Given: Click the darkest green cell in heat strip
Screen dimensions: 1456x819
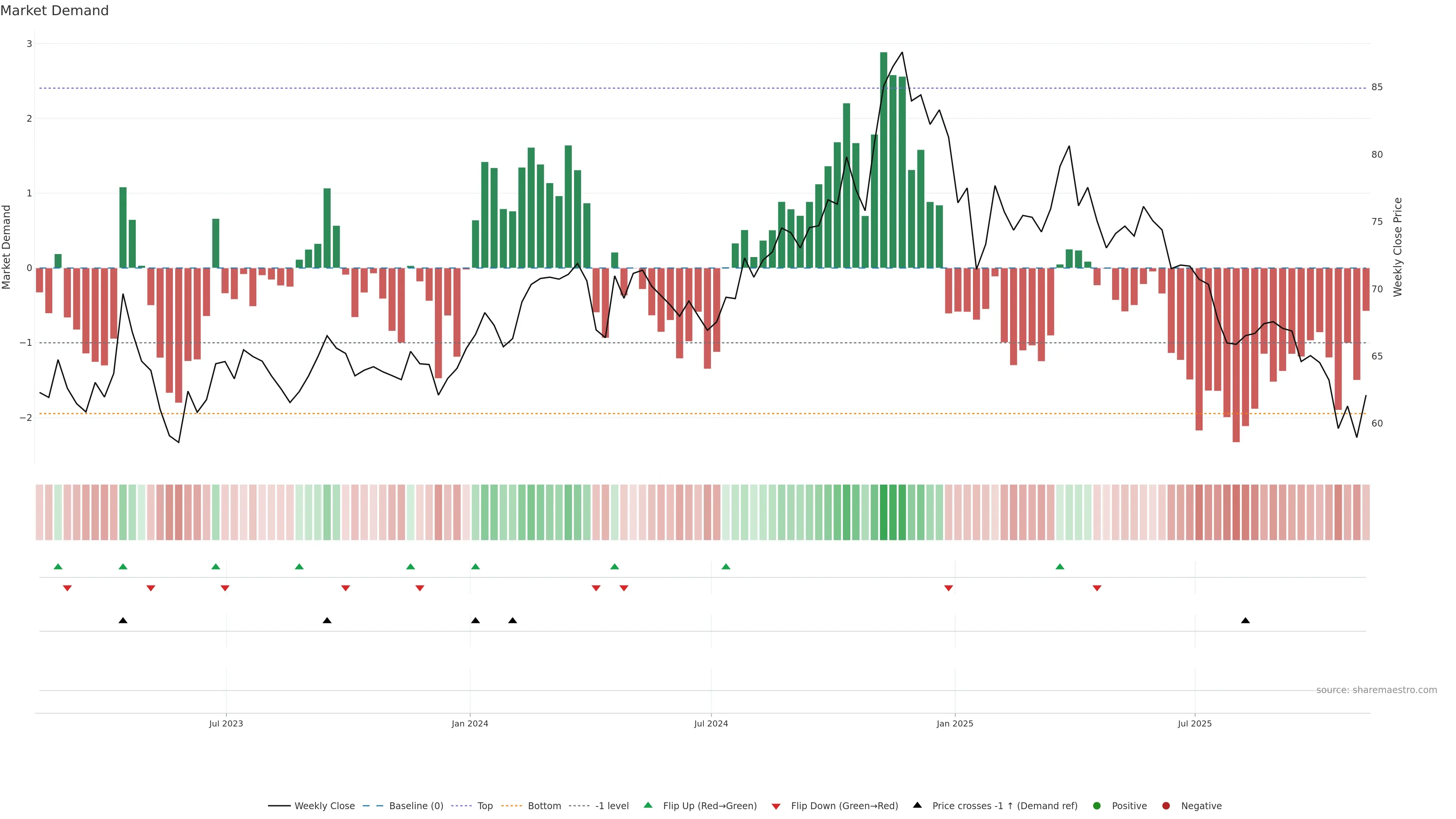Looking at the screenshot, I should point(883,512).
